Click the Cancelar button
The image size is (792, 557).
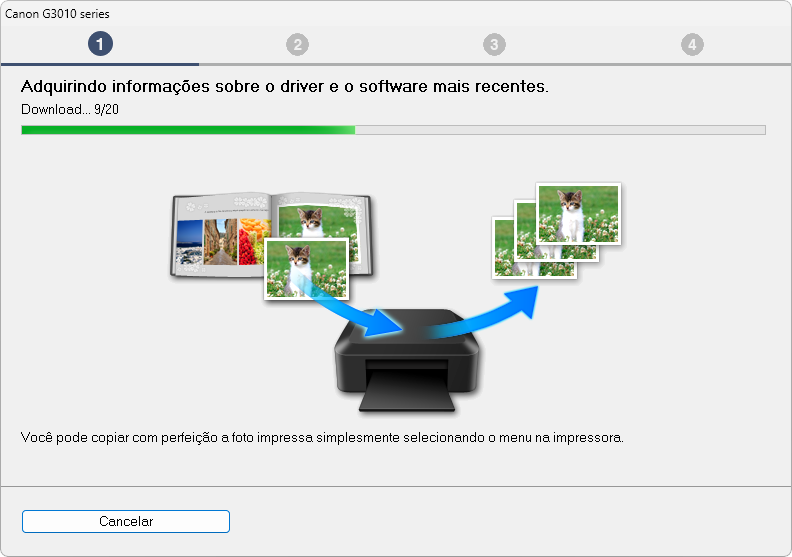point(126,521)
